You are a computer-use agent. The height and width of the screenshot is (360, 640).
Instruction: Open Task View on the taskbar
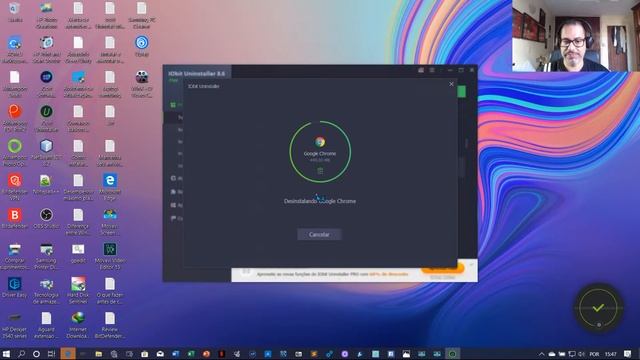(51, 354)
